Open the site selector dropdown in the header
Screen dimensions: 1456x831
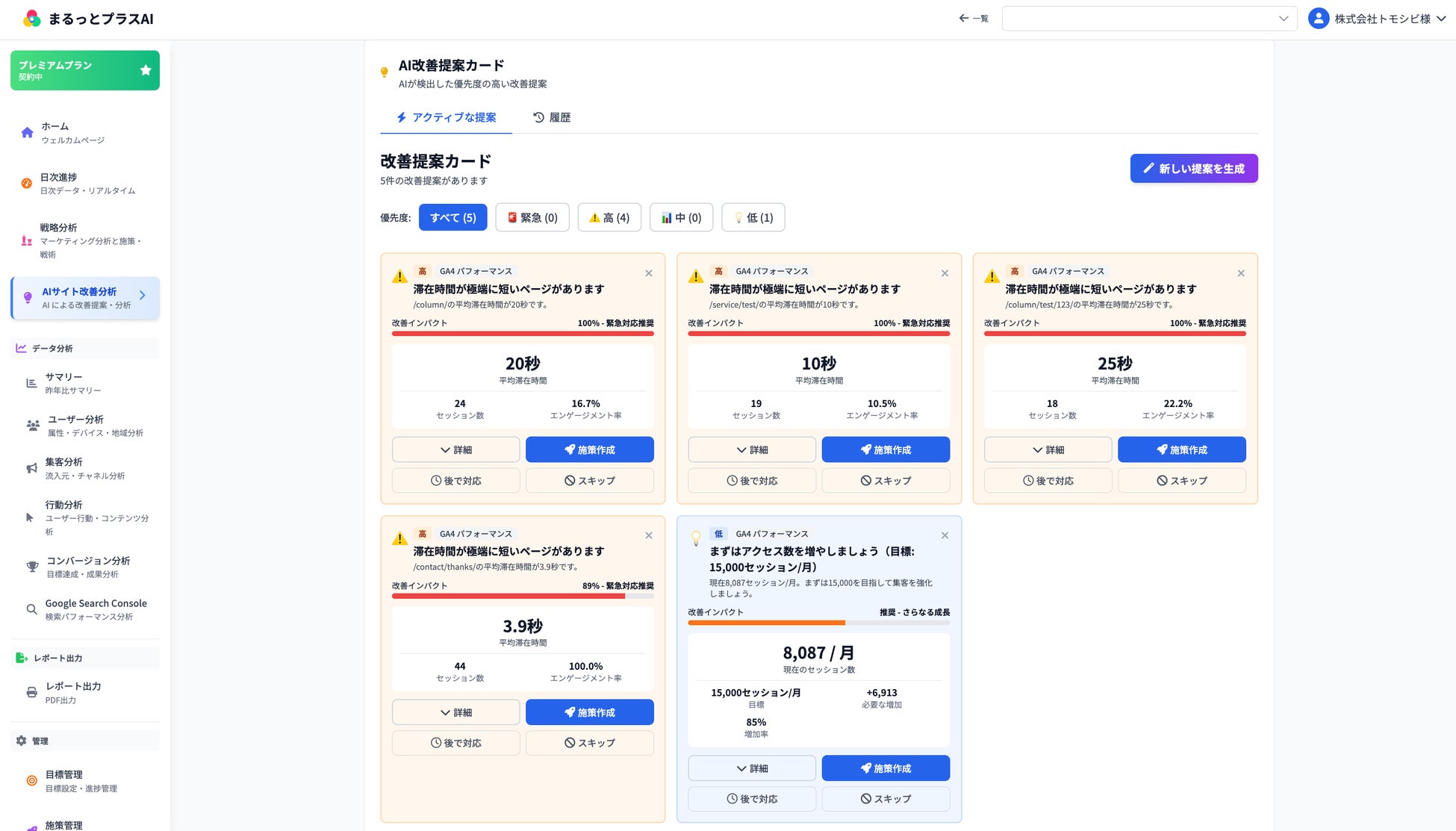point(1149,19)
